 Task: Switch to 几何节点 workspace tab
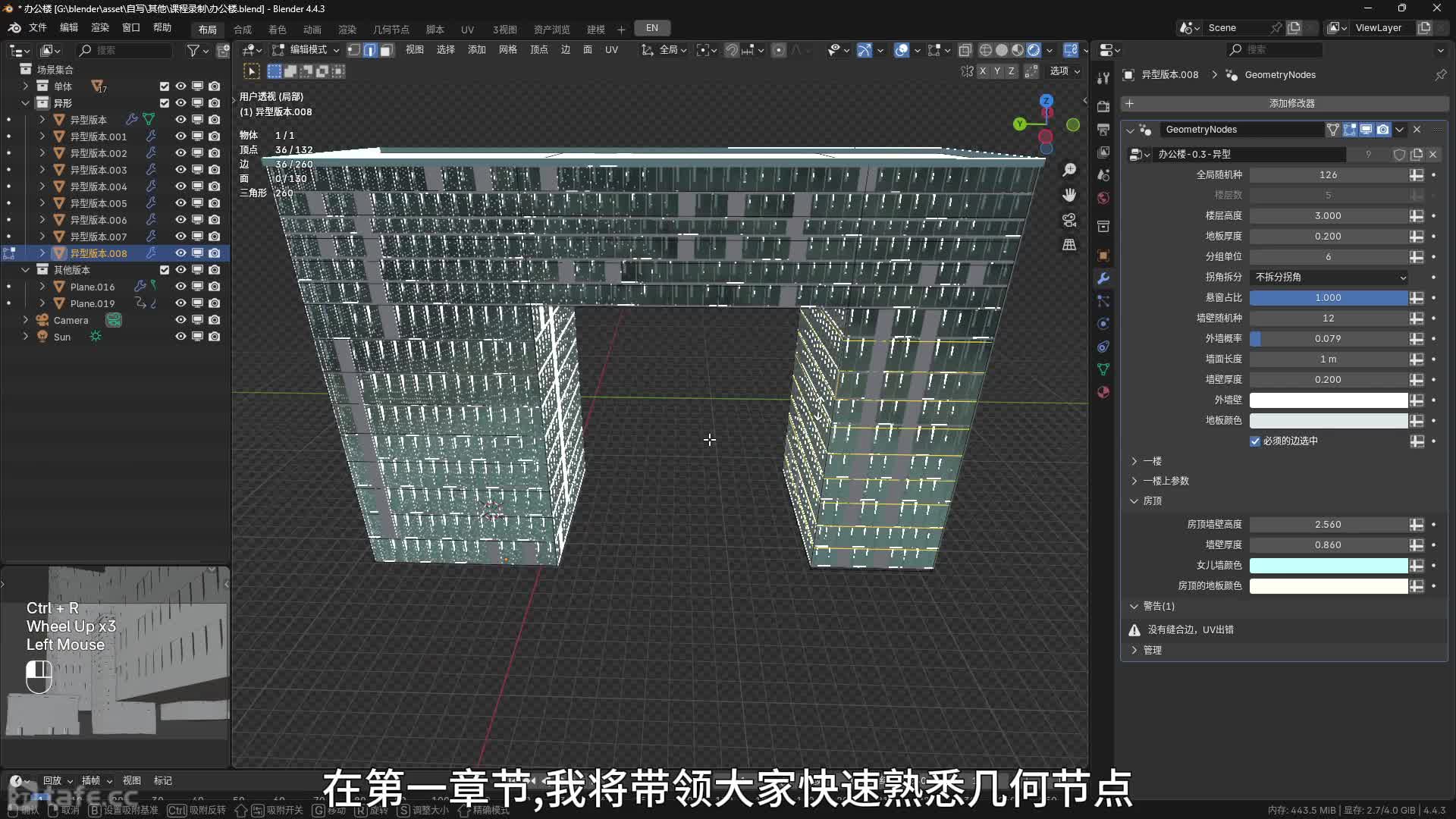(x=391, y=30)
